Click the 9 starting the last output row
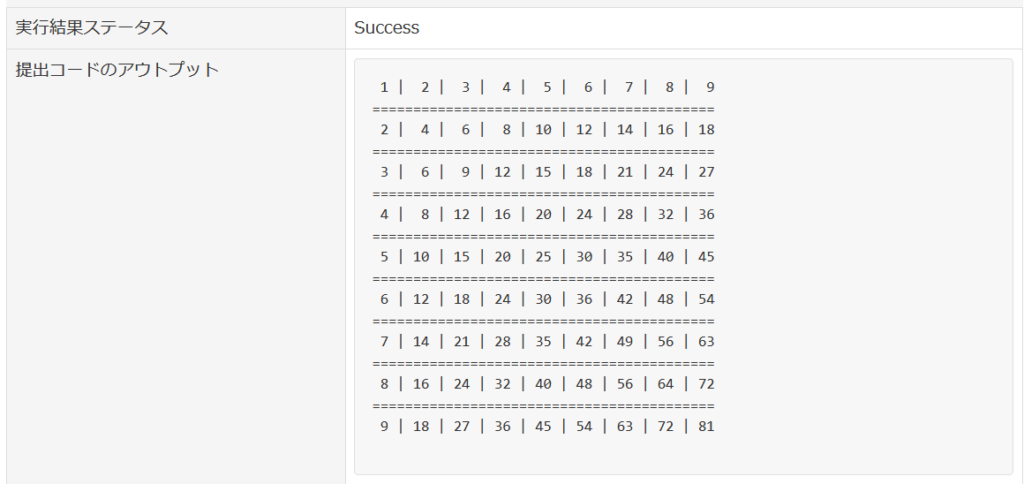 (x=384, y=427)
